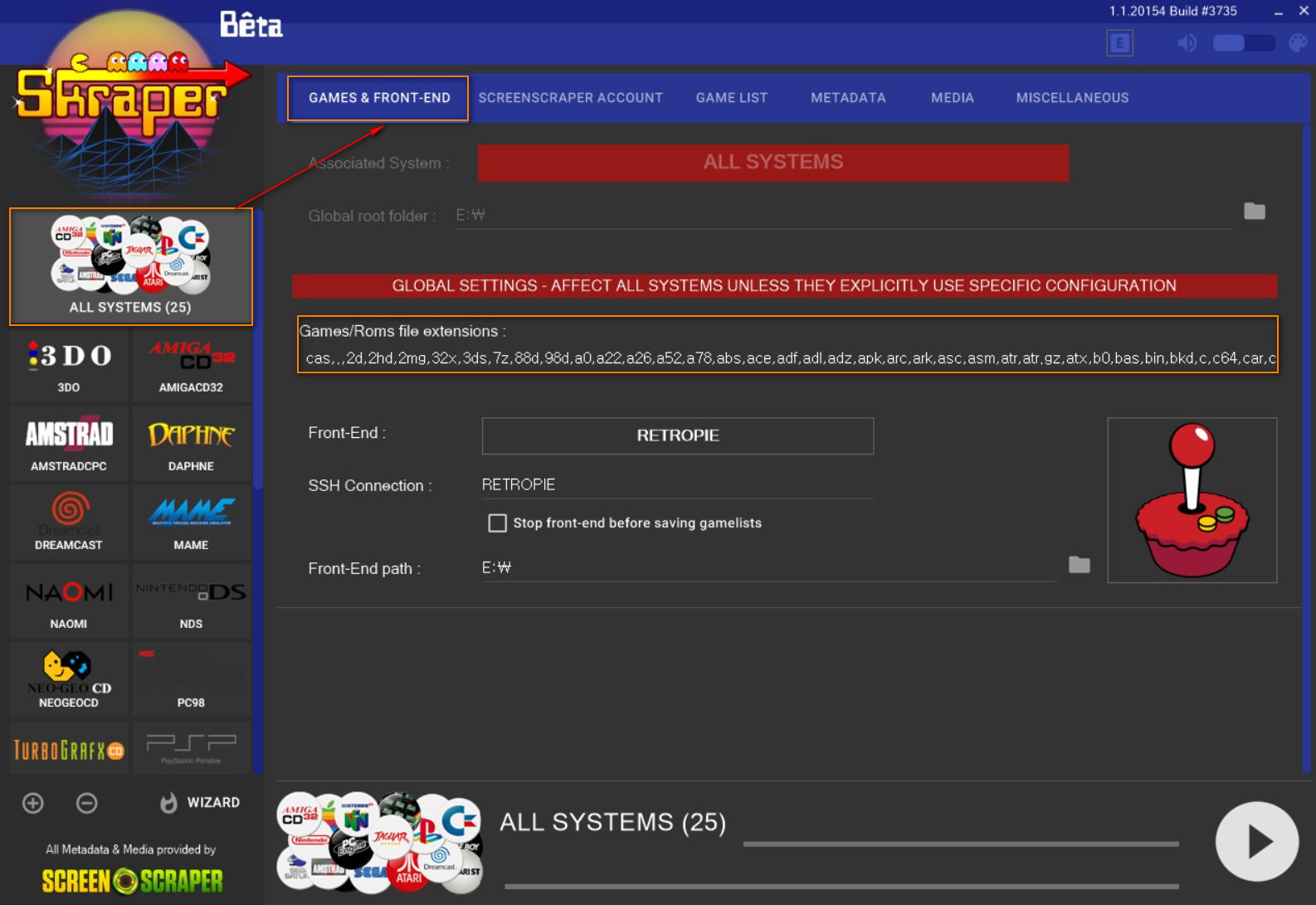Viewport: 1316px width, 905px height.
Task: Open the theme palette icon
Action: 1299,43
